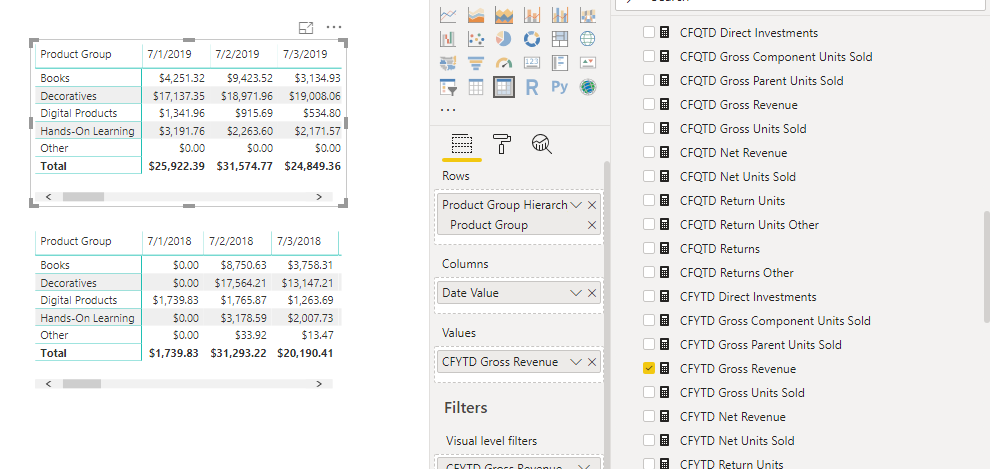Viewport: 990px width, 469px height.
Task: Select the KPI visualization
Action: pos(587,63)
